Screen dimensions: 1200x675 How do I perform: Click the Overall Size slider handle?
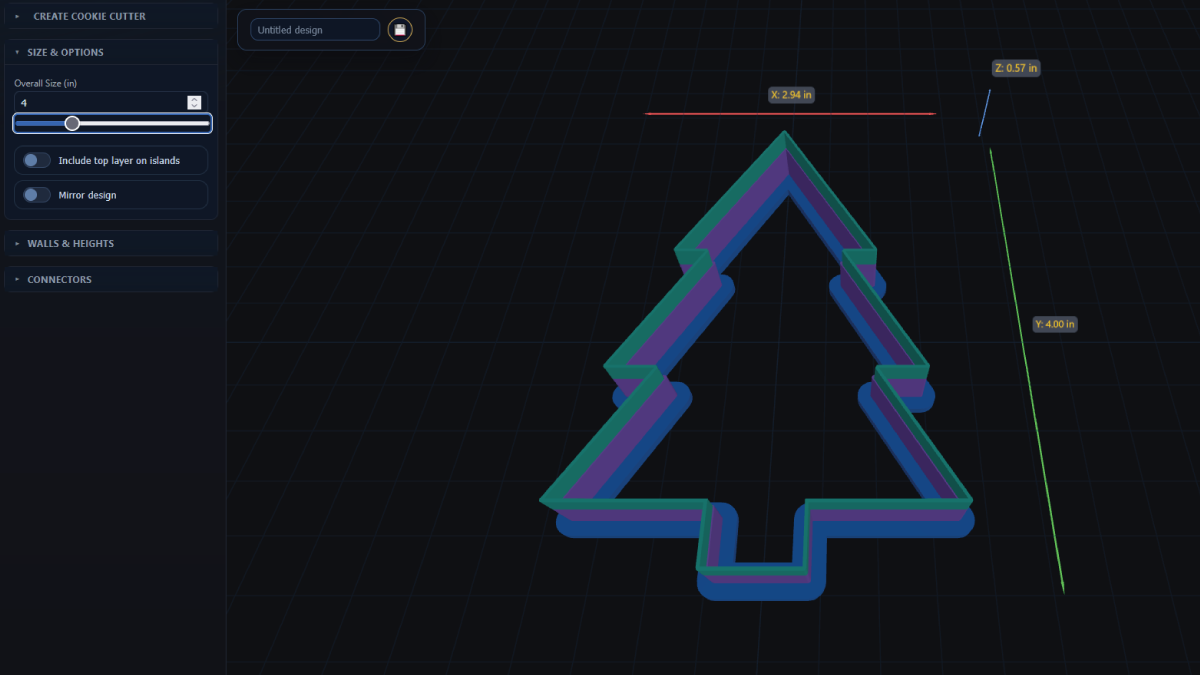tap(71, 122)
